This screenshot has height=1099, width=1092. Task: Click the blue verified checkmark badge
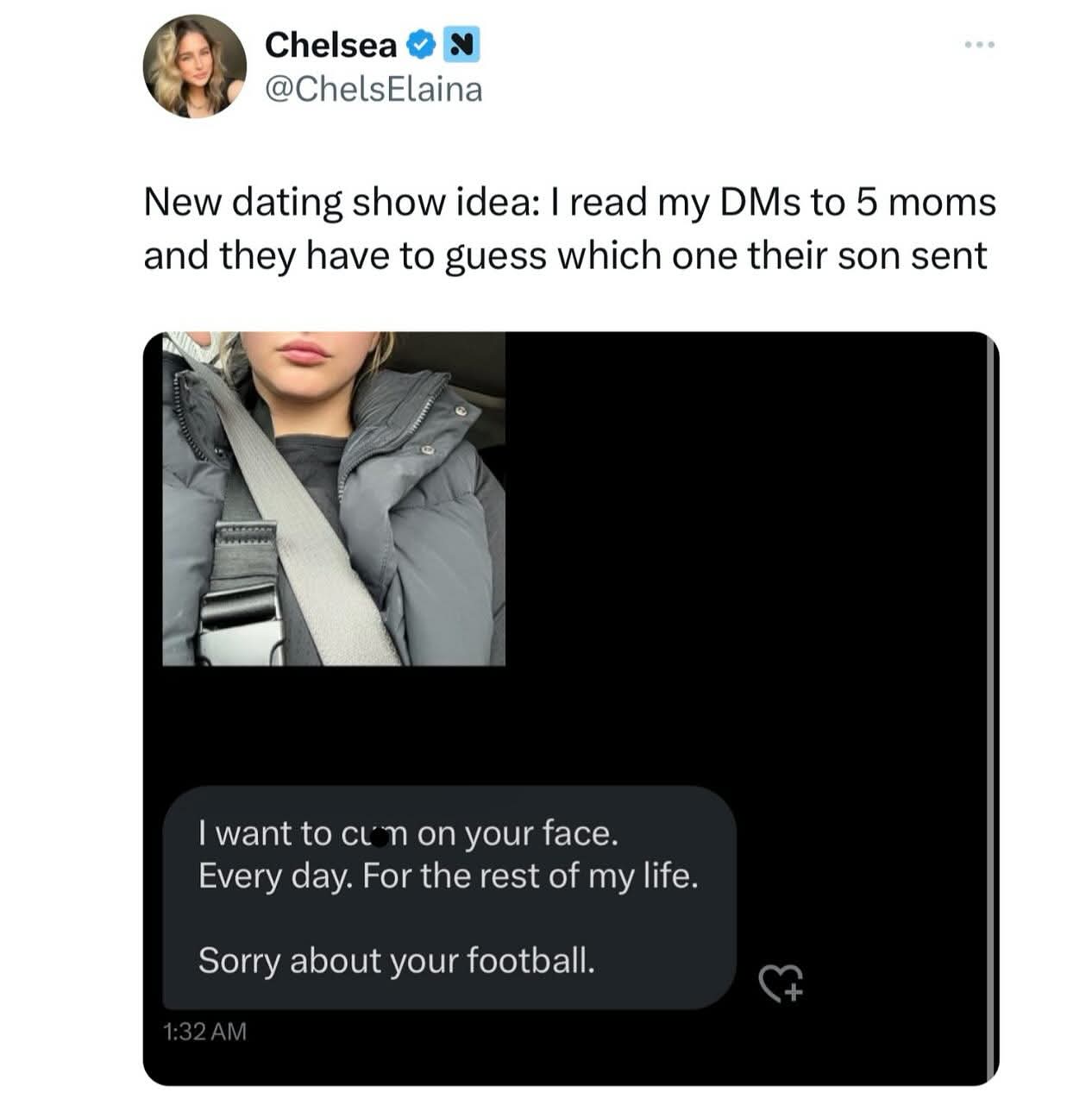[419, 45]
